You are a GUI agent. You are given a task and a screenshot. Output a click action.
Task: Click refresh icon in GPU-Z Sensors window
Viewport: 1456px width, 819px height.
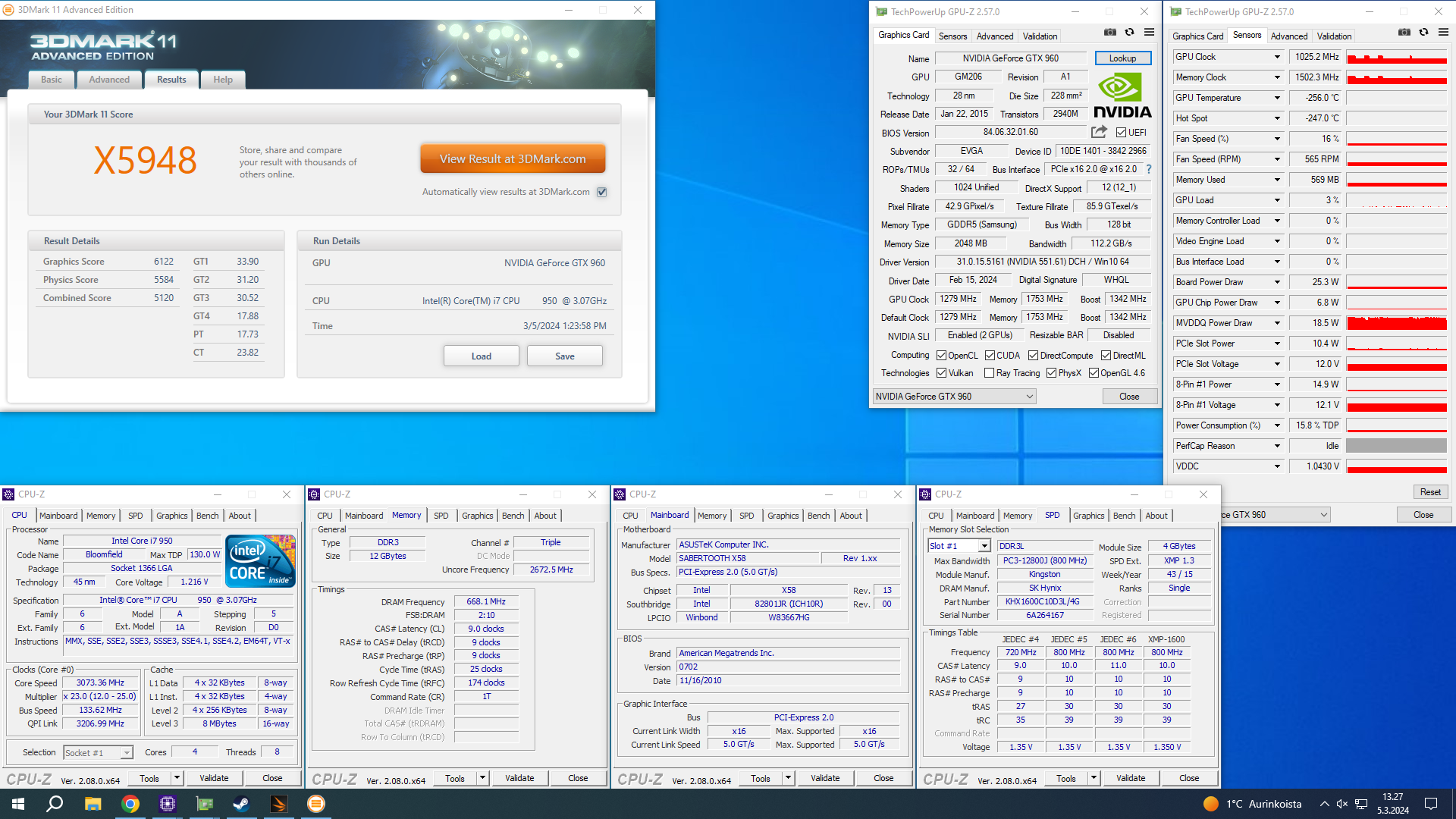(1423, 33)
